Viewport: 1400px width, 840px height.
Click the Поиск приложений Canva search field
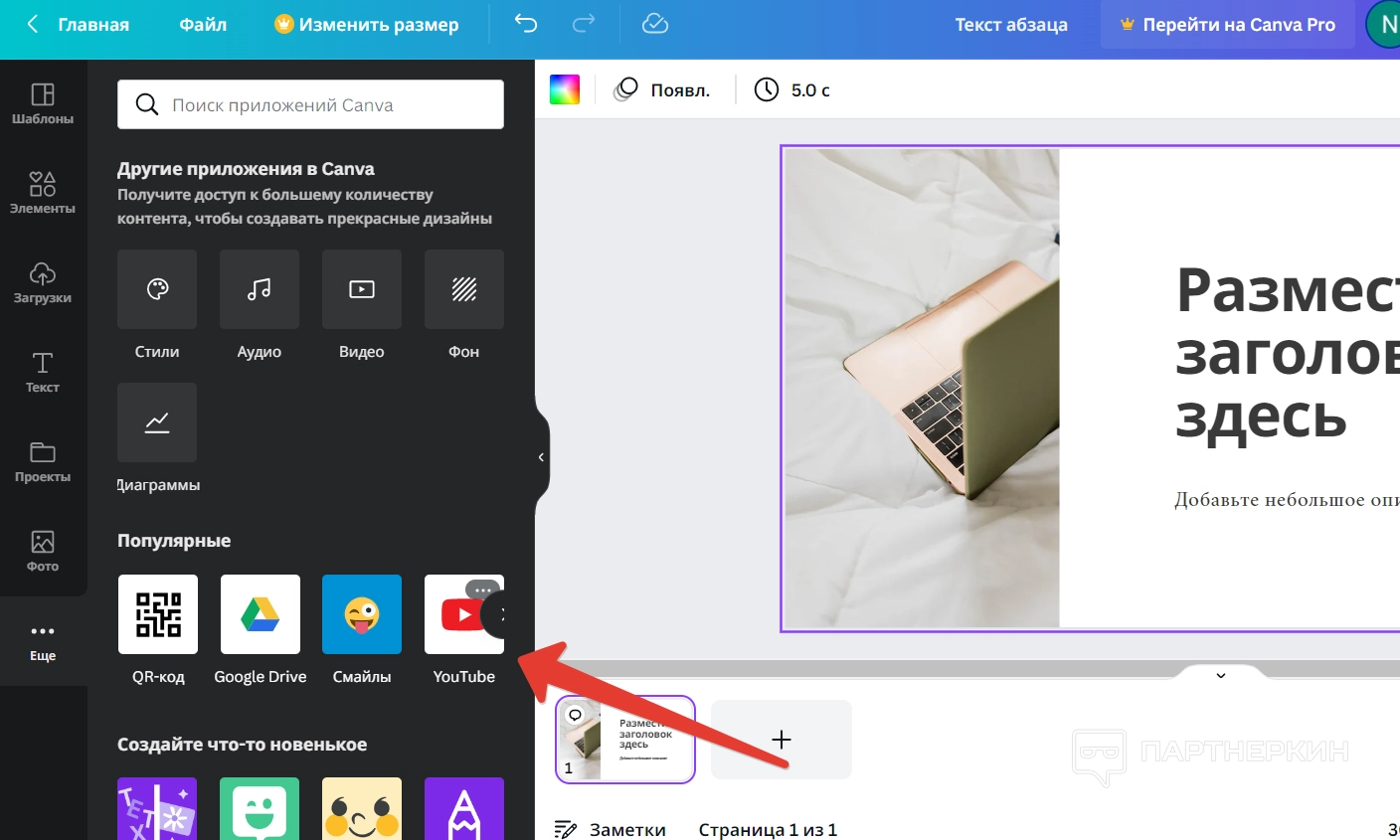310,104
